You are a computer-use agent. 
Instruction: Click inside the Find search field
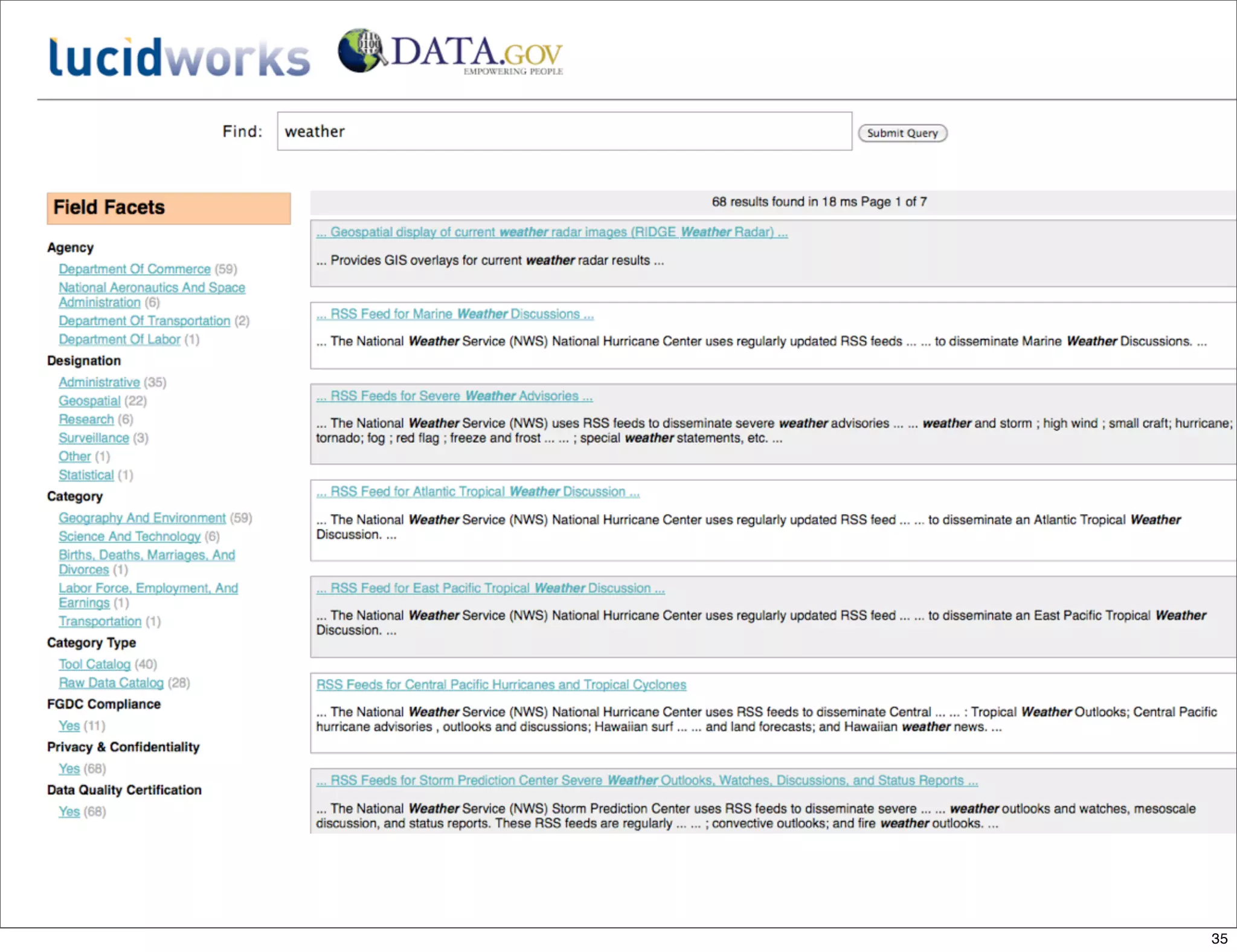coord(564,131)
